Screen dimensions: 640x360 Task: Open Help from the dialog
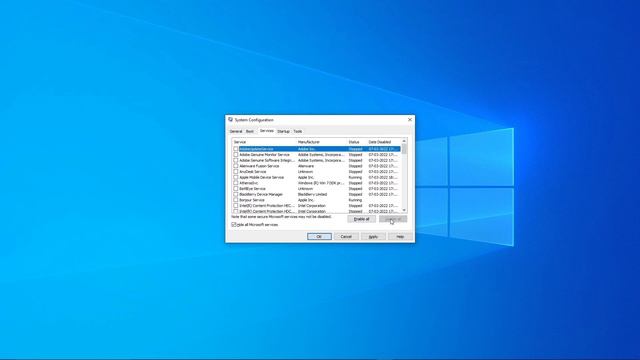400,237
